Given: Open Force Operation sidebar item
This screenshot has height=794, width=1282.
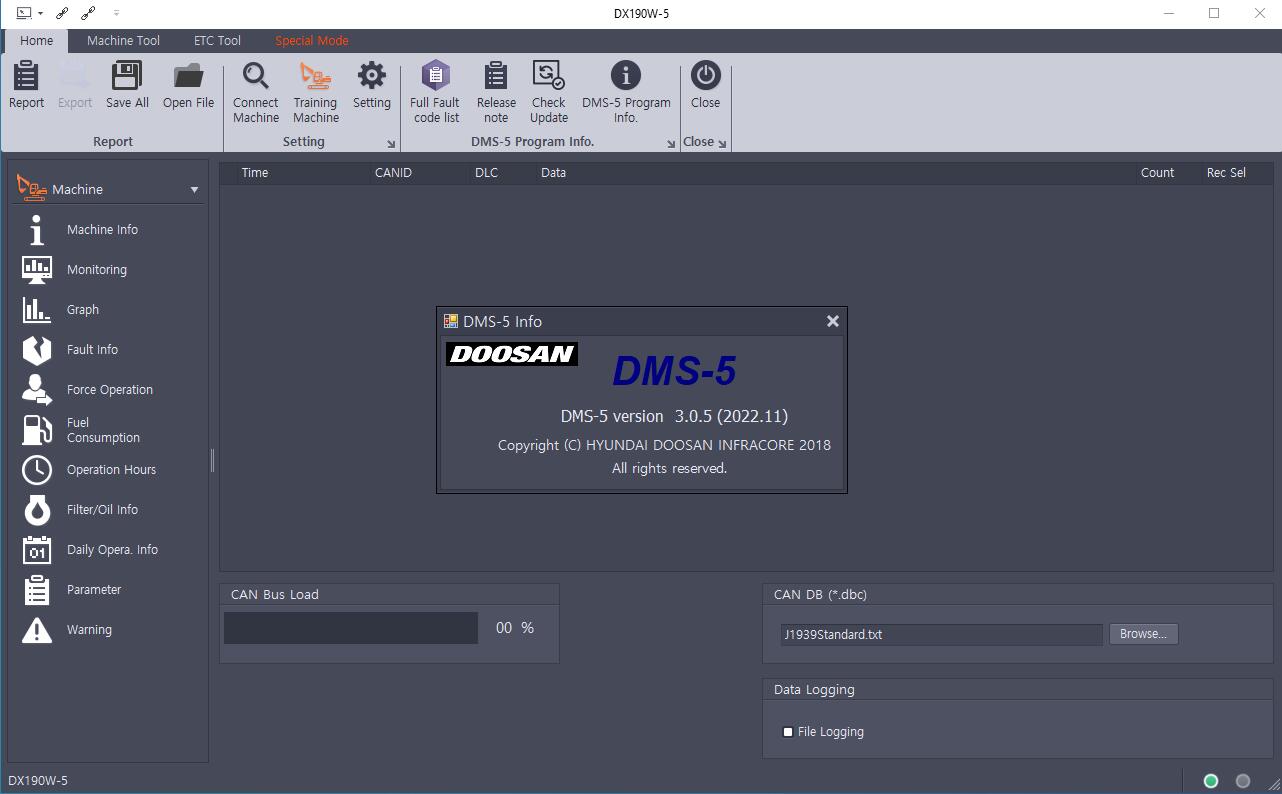Looking at the screenshot, I should click(110, 390).
